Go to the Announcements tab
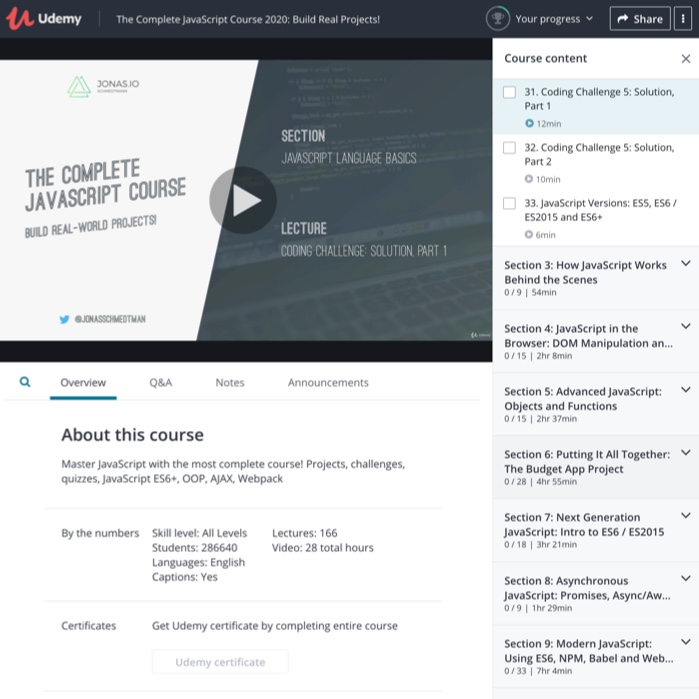699x699 pixels. 328,382
